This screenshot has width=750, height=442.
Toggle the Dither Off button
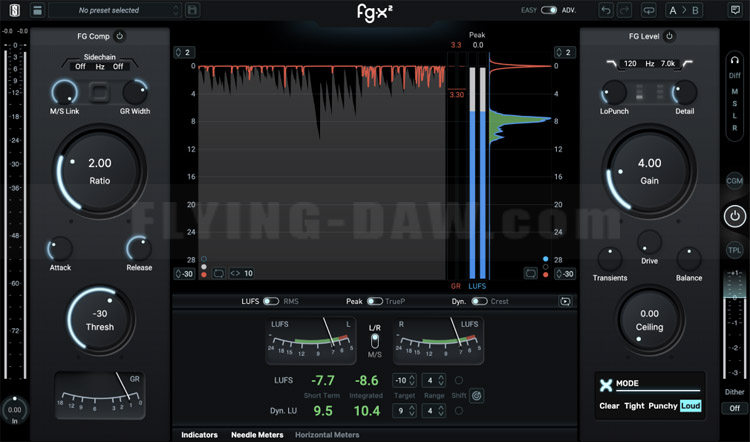click(734, 408)
